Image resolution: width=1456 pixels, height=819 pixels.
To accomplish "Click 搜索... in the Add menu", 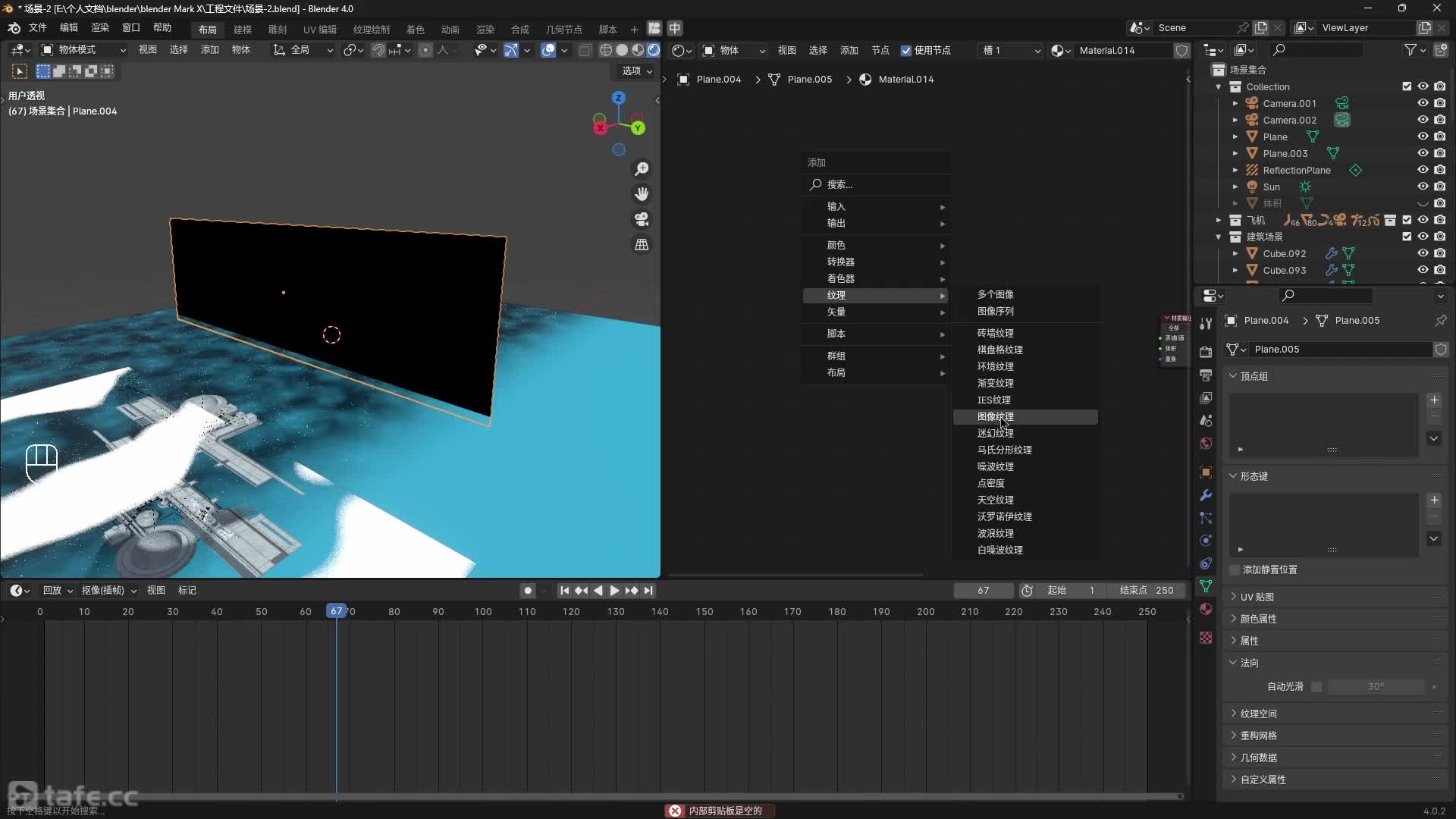I will tap(876, 185).
